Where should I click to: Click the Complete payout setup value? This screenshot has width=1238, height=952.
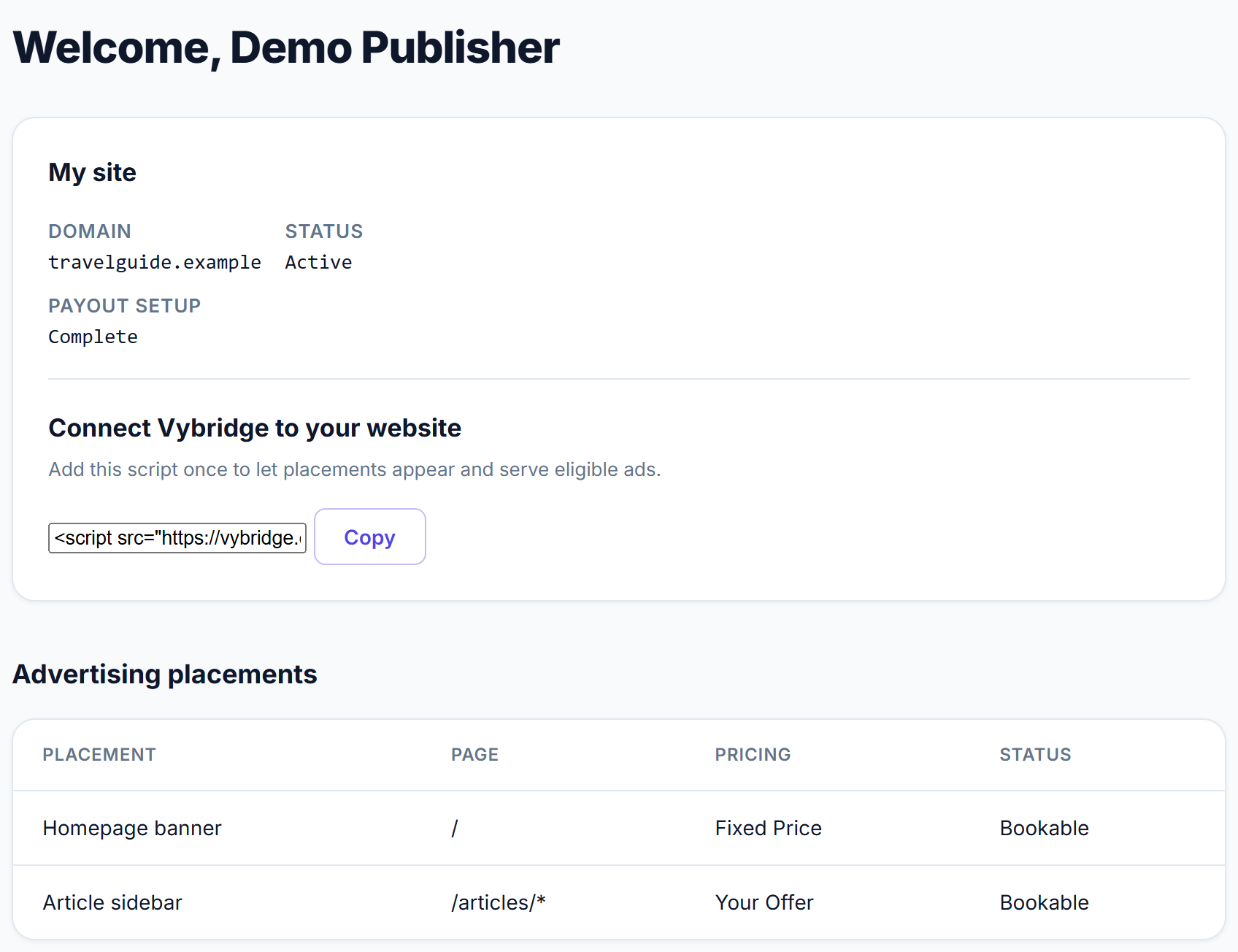pos(93,337)
